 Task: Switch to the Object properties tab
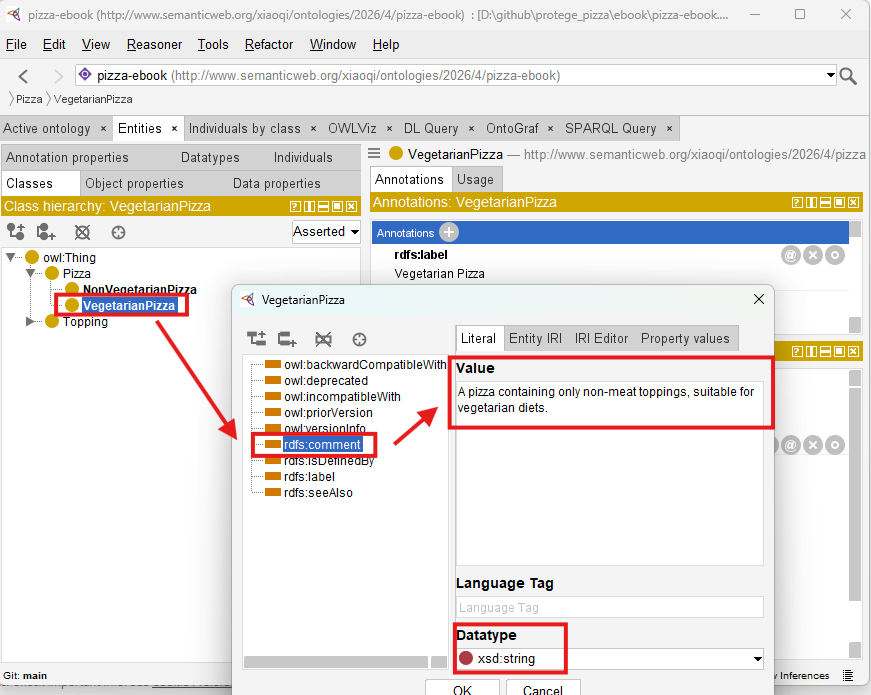point(134,183)
